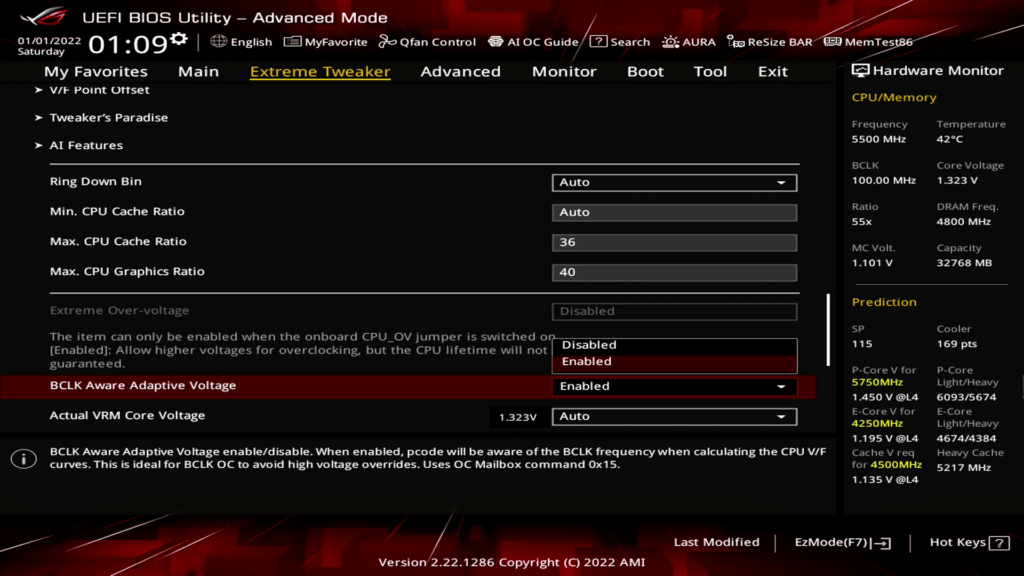Image resolution: width=1024 pixels, height=576 pixels.
Task: Click the ROG logo
Action: click(x=43, y=15)
